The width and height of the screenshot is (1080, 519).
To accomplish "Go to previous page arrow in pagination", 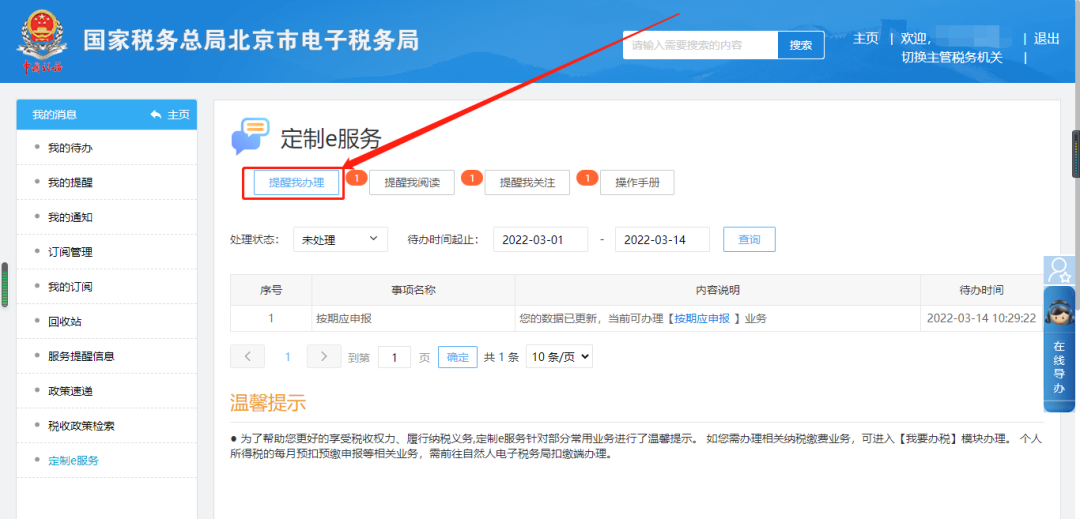I will (x=247, y=357).
